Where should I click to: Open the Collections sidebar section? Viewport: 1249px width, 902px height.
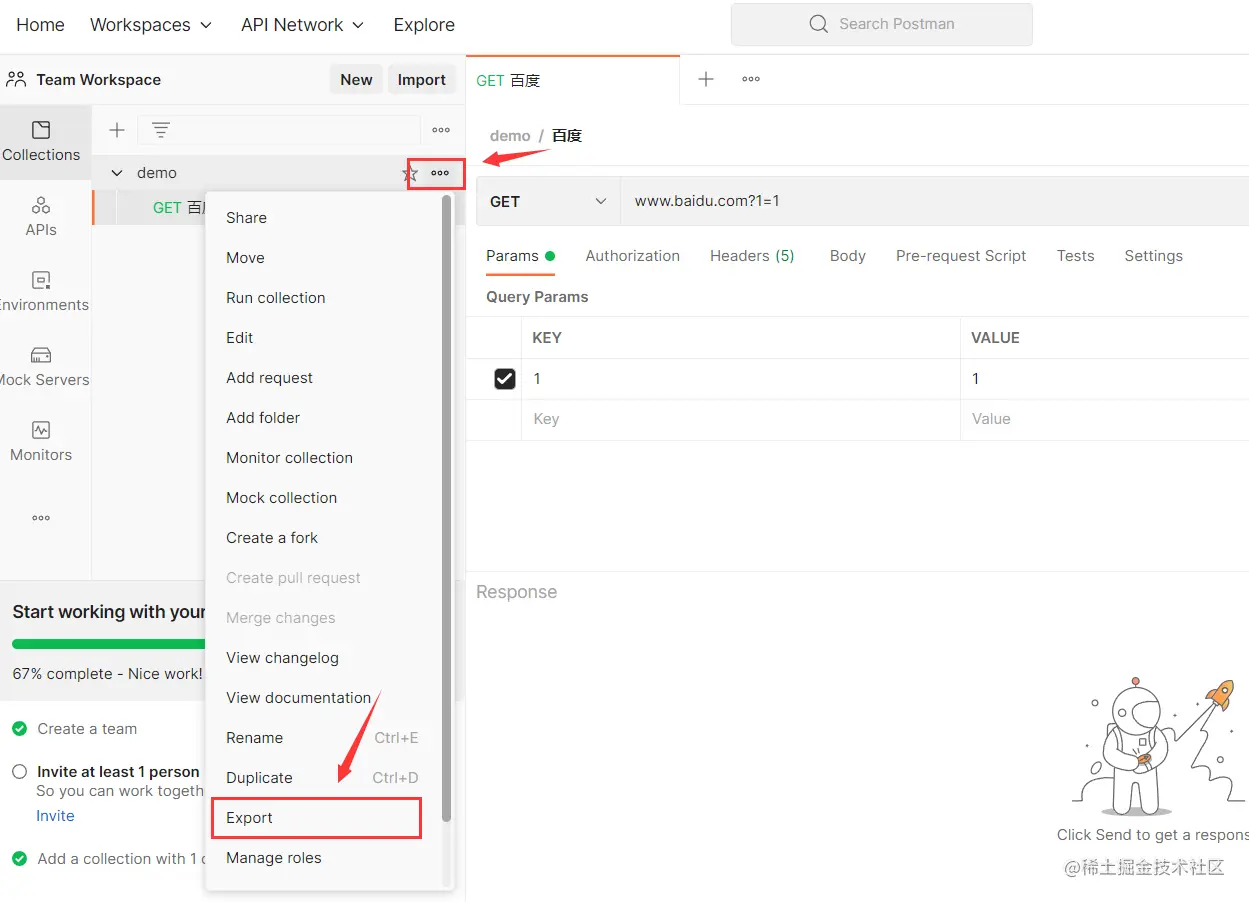[41, 142]
